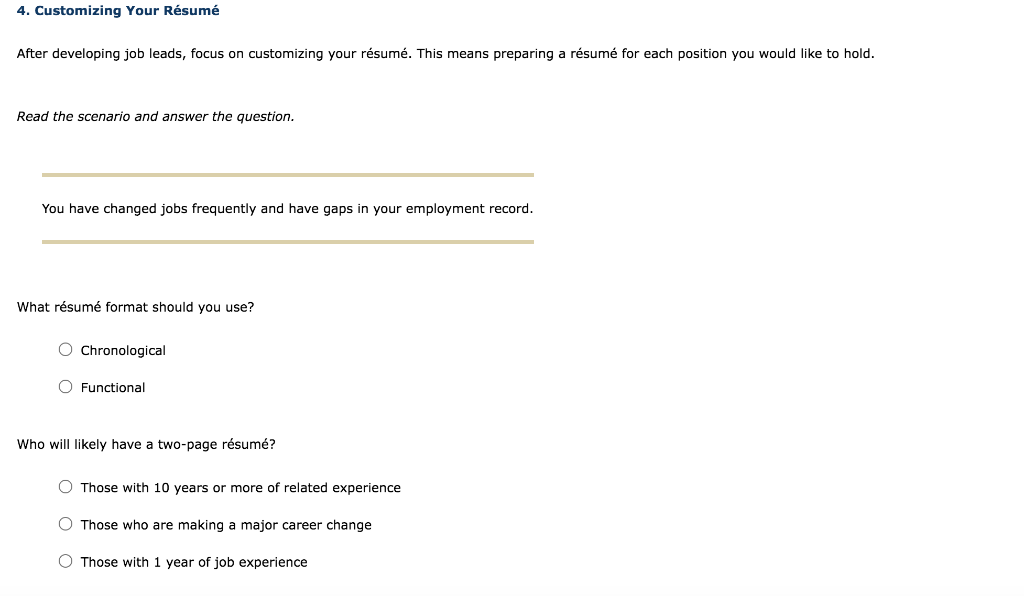Click the '4. Customizing Your Résumé' heading
Viewport: 1024px width, 596px height.
118,11
